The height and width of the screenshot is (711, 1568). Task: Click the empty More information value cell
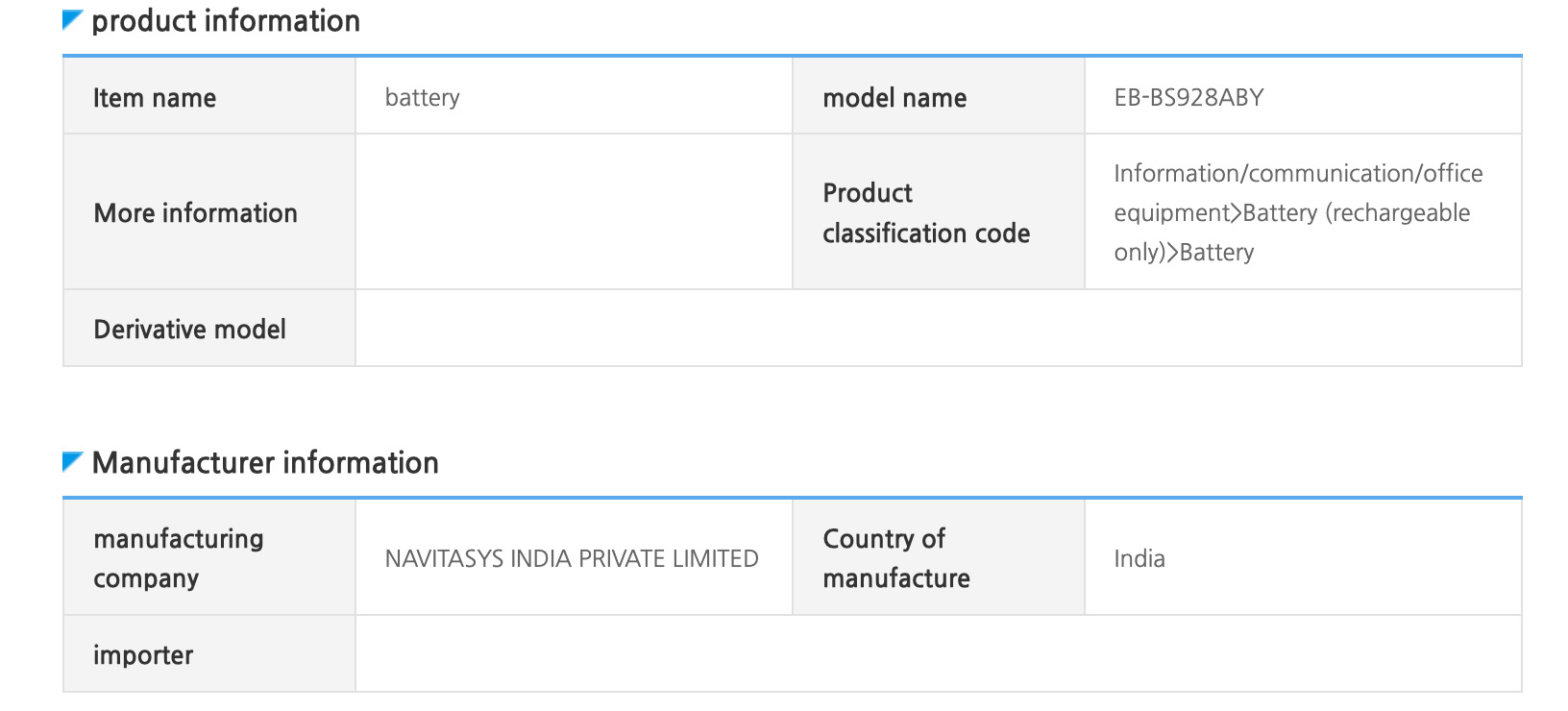(574, 212)
